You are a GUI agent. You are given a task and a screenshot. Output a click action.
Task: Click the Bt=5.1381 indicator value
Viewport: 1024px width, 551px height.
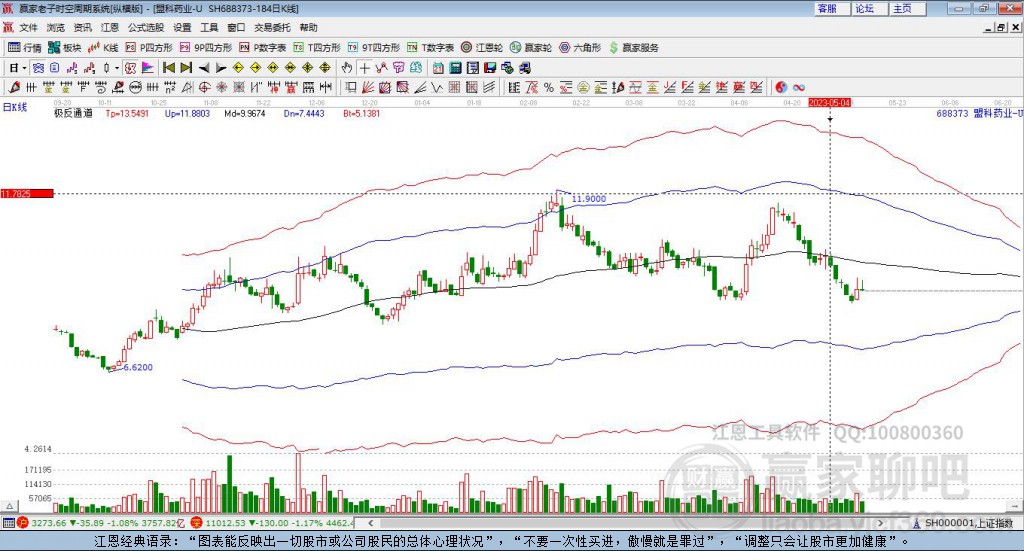pyautogui.click(x=362, y=113)
